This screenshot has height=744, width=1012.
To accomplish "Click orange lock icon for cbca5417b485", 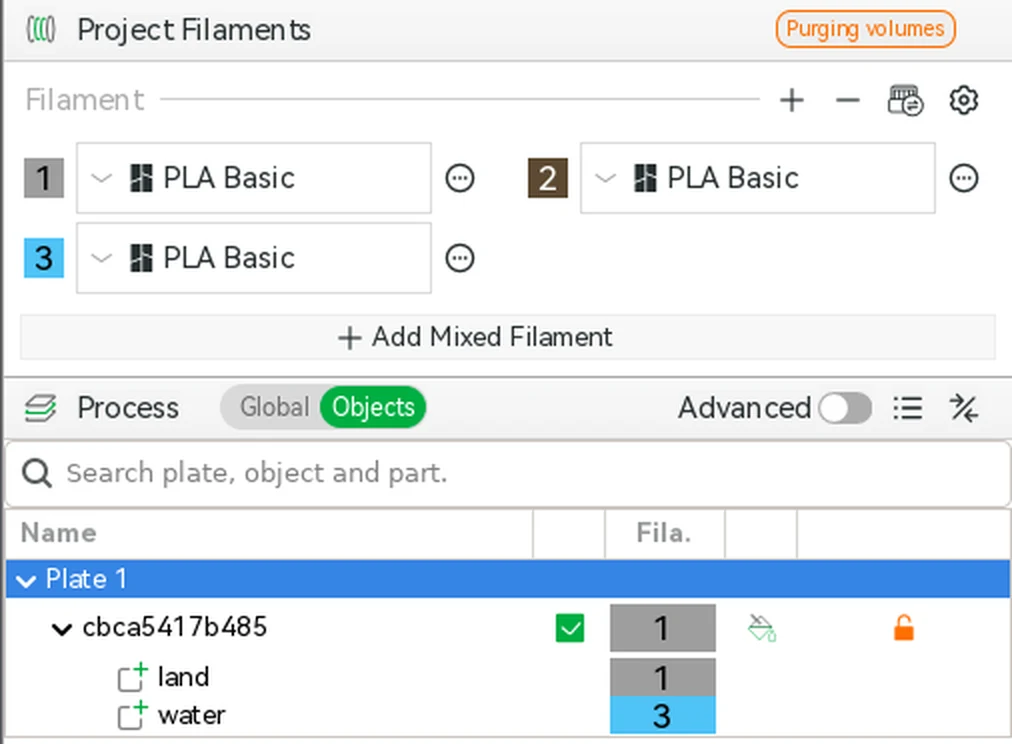I will click(904, 628).
